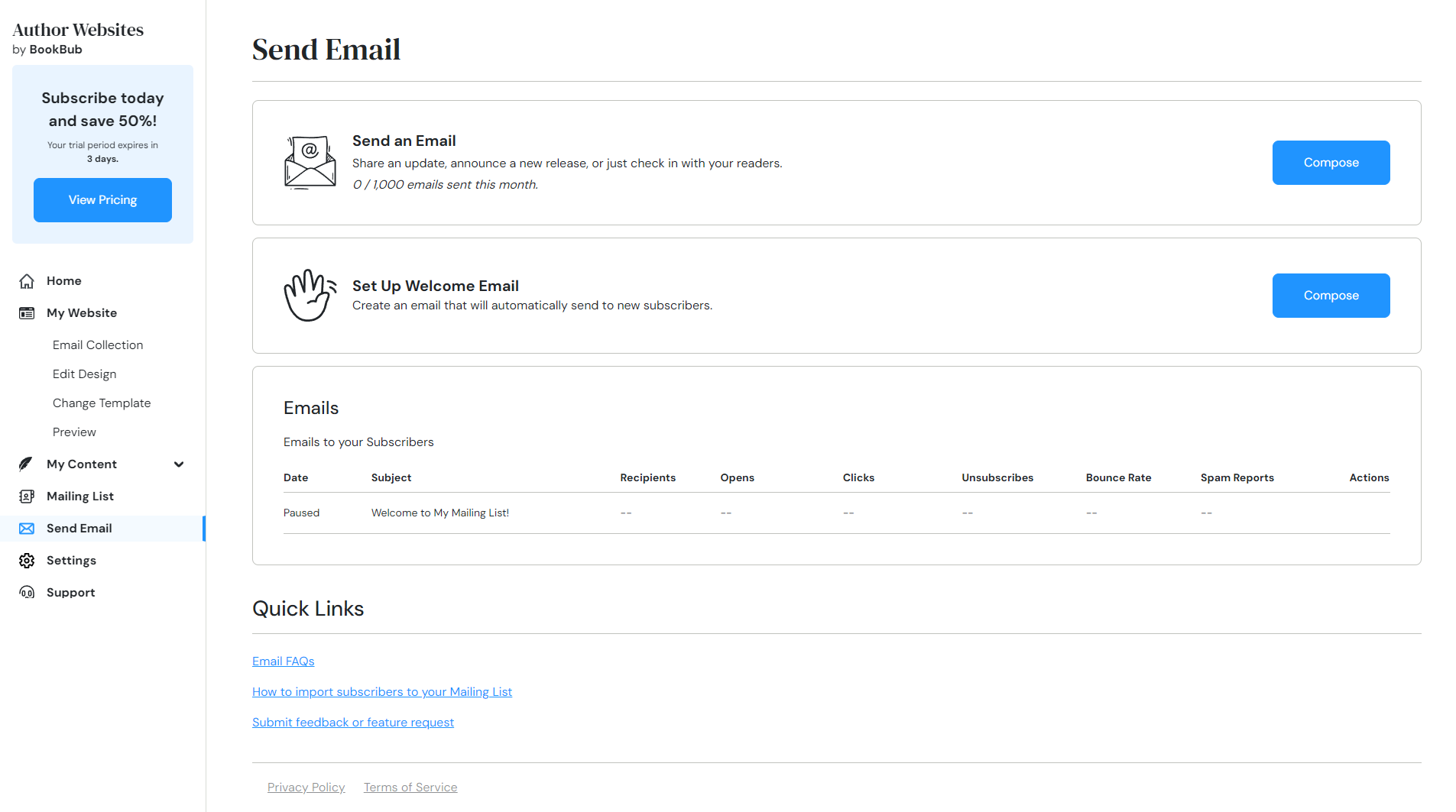The image size is (1456, 812).
Task: Open the Preview sidebar item
Action: [74, 432]
